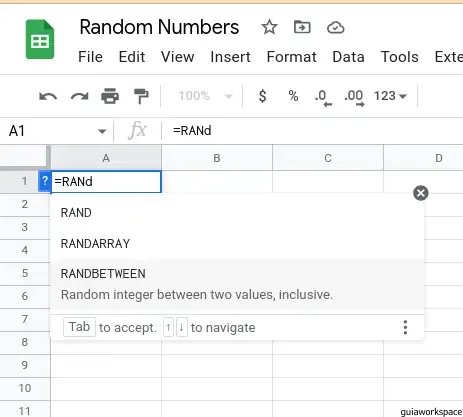Apply percent format
Screen dimensions: 463x417
tap(293, 96)
